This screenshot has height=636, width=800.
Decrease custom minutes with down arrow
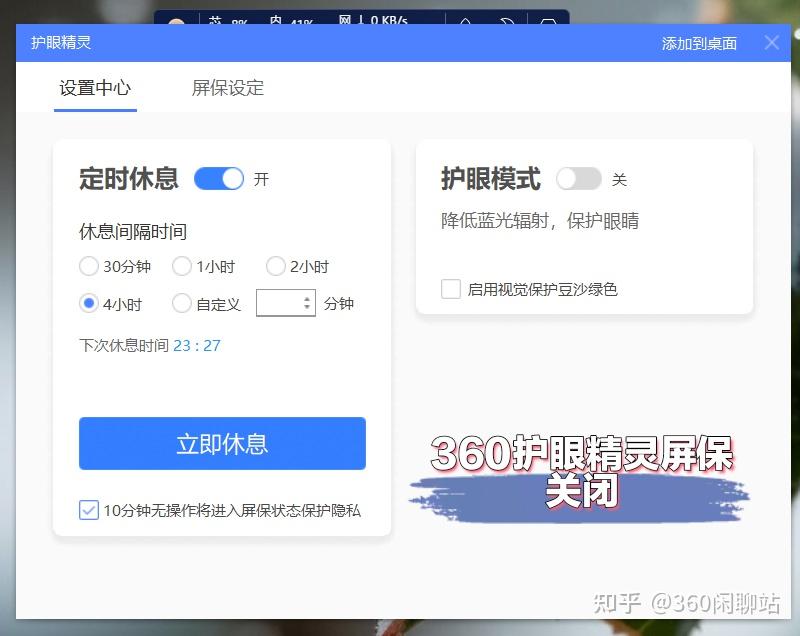click(x=307, y=307)
